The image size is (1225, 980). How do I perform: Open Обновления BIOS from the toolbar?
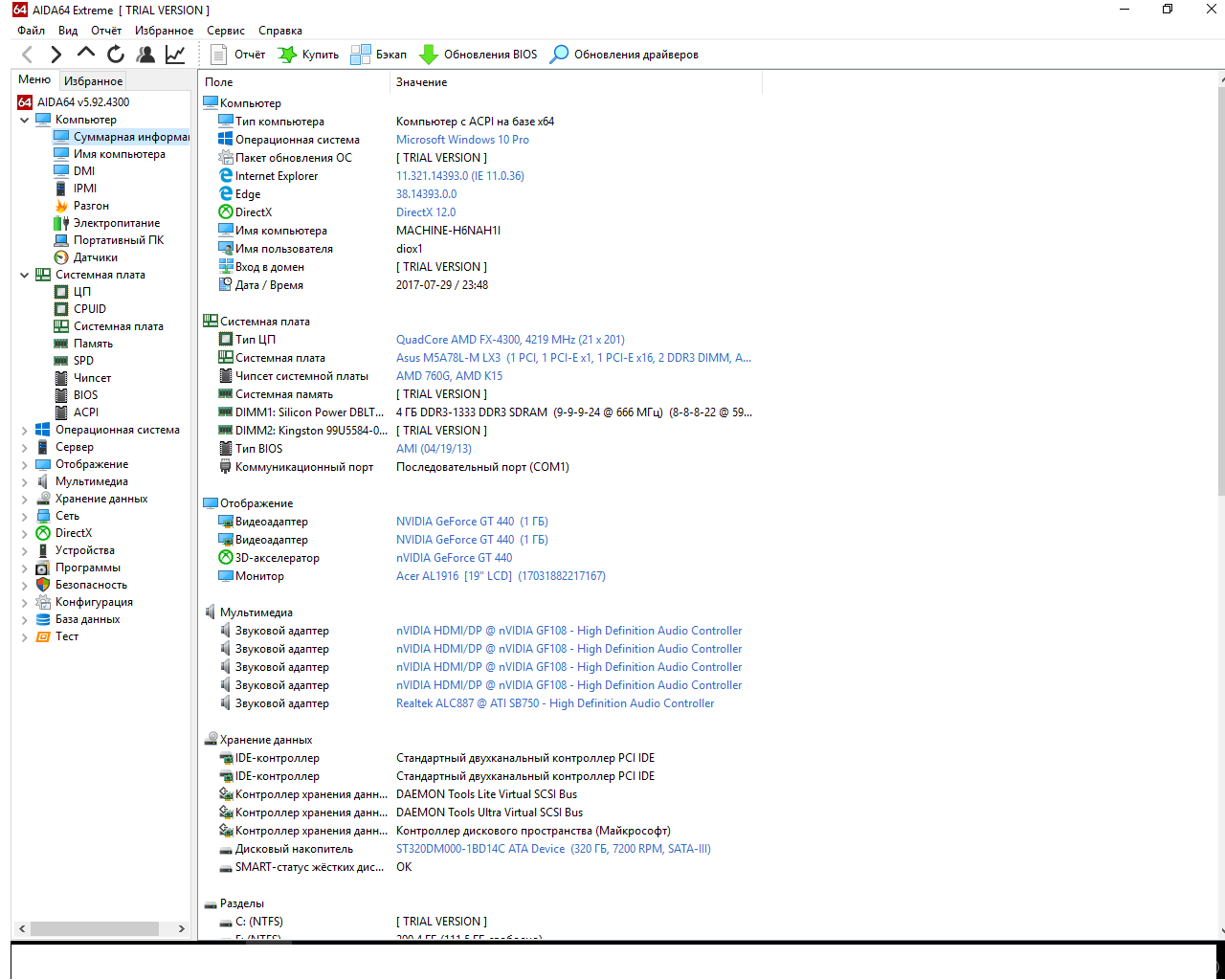click(479, 55)
